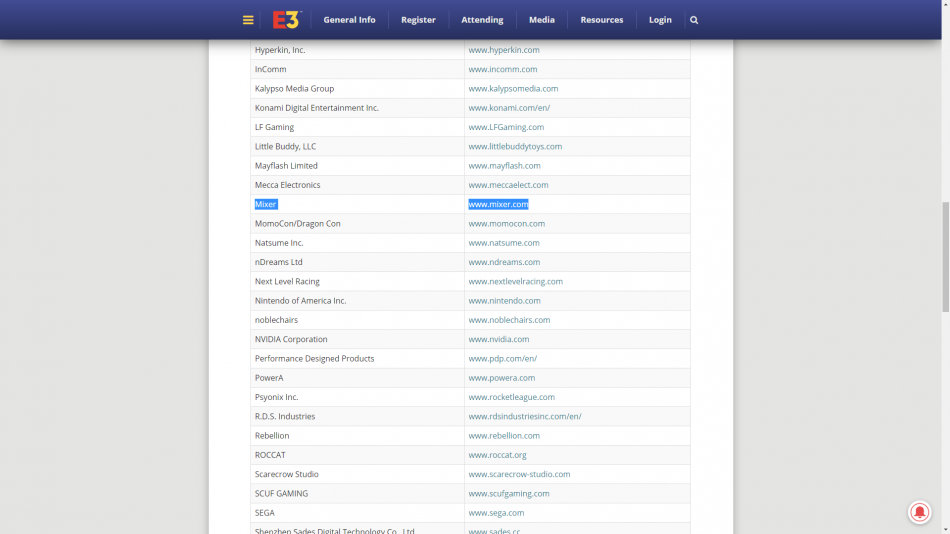Click the R.D.S. Industries cell

click(357, 416)
